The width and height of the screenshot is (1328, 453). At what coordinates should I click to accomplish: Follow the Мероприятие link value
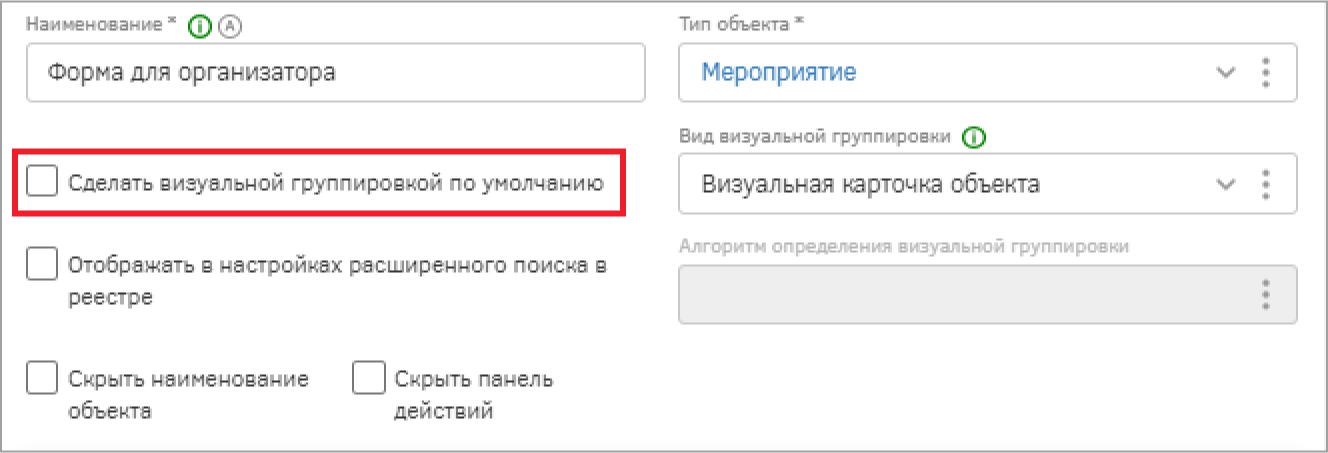(x=778, y=72)
